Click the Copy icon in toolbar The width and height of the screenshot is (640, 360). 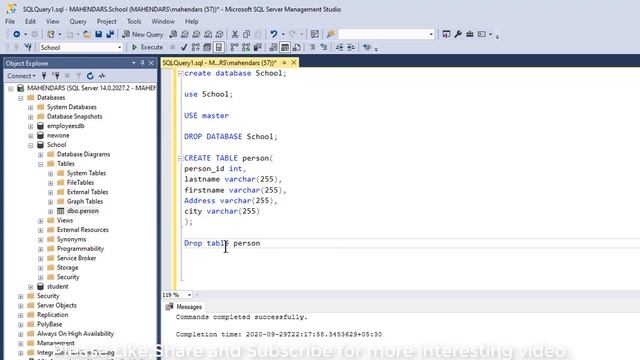[247, 34]
